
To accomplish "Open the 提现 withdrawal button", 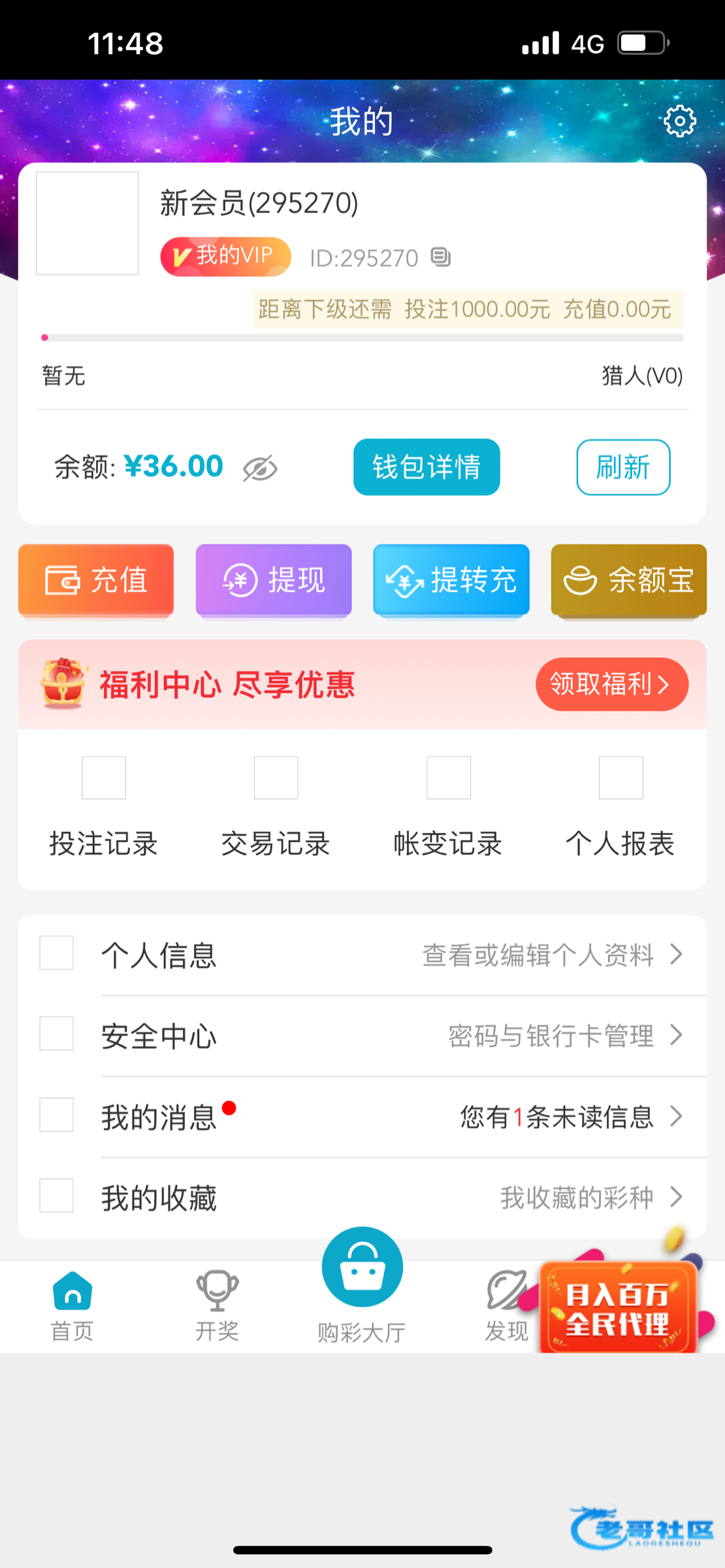I will [x=274, y=580].
